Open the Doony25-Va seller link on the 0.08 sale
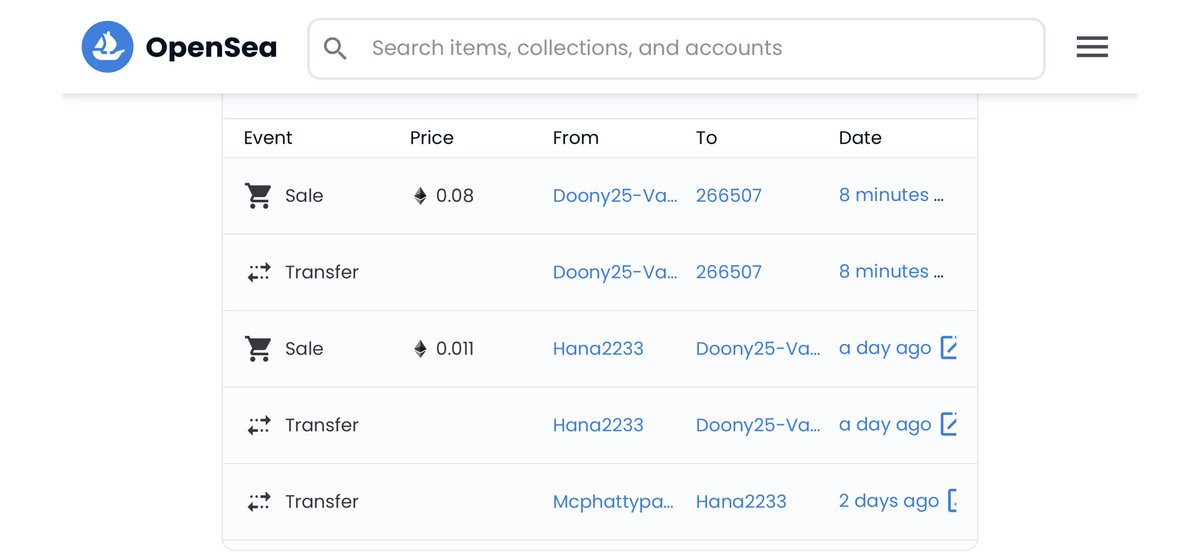Screen dimensions: 1200x555 614,196
